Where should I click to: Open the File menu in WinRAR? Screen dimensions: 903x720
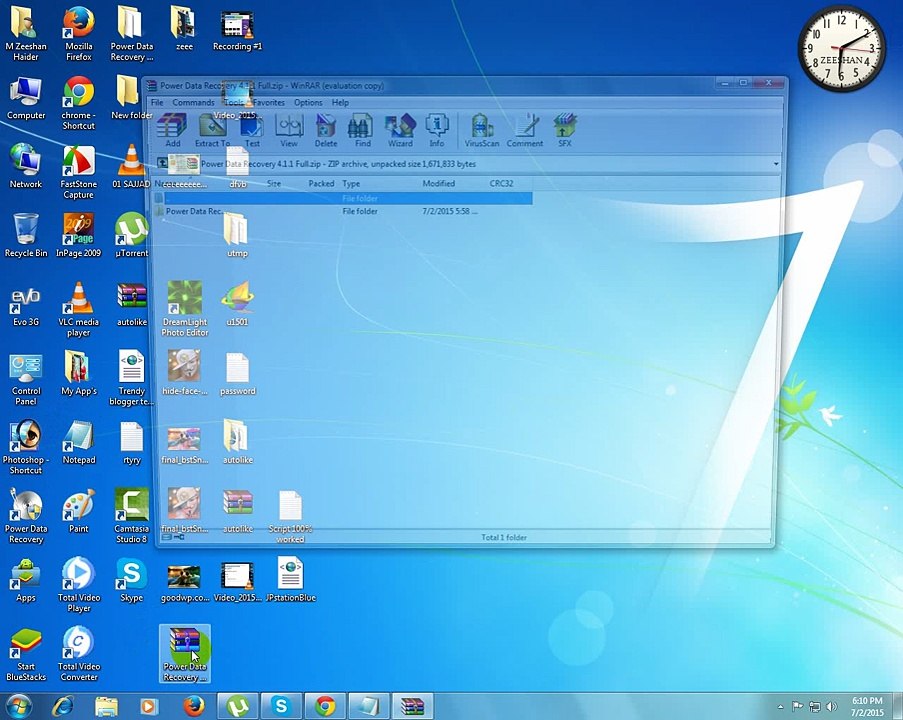[x=157, y=103]
